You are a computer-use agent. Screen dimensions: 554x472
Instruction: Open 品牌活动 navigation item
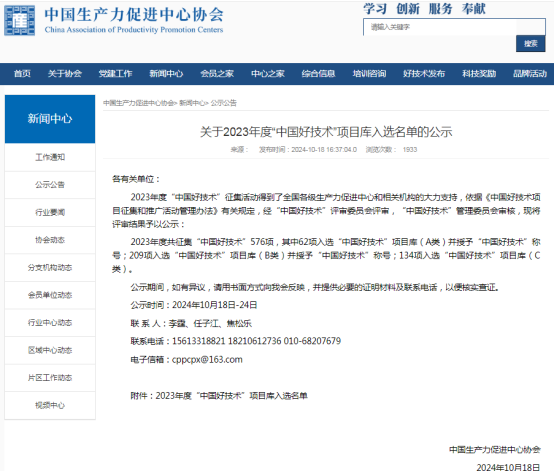[530, 74]
